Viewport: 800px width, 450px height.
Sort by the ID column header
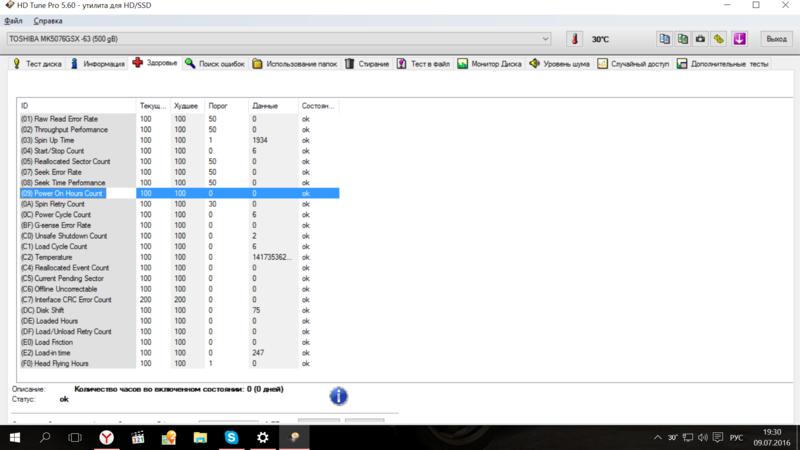[77, 106]
